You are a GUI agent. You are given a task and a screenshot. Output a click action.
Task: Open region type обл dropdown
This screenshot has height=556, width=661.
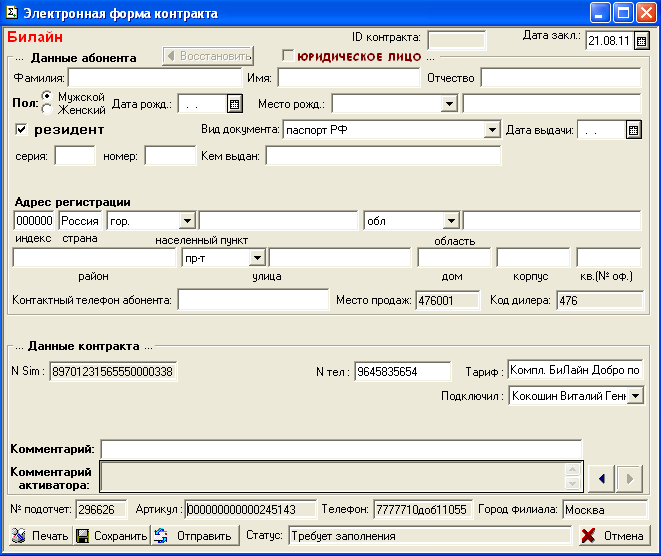tap(451, 220)
